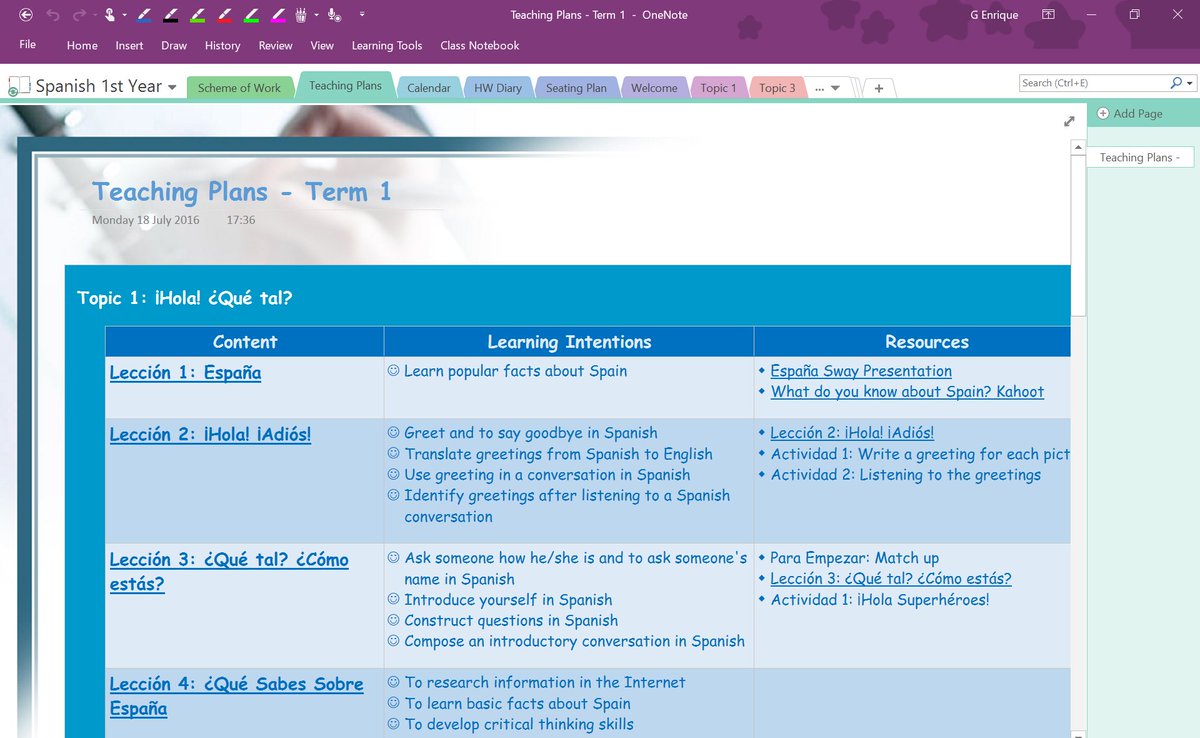
Task: Click the page title Teaching Plans - Term 1
Action: click(x=242, y=192)
